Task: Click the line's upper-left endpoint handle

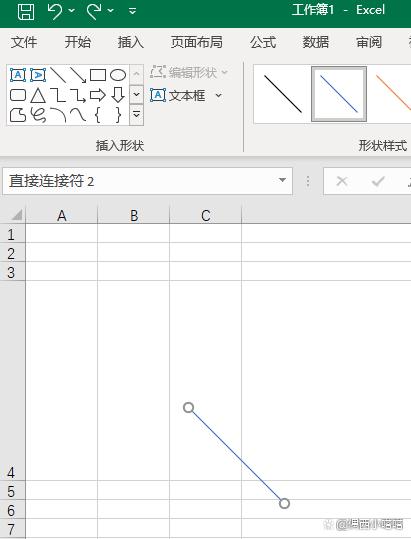Action: pyautogui.click(x=188, y=408)
